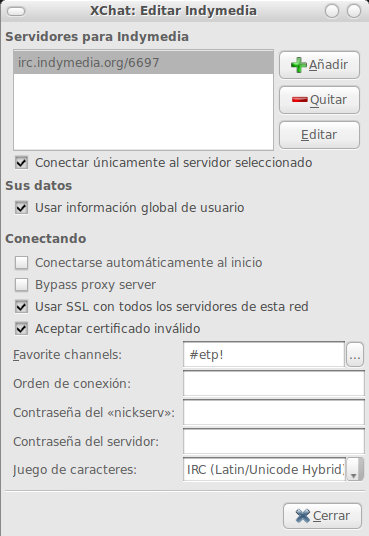Uncheck Conectar únicamente al servidor seleccionado
The height and width of the screenshot is (536, 369).
pos(22,162)
